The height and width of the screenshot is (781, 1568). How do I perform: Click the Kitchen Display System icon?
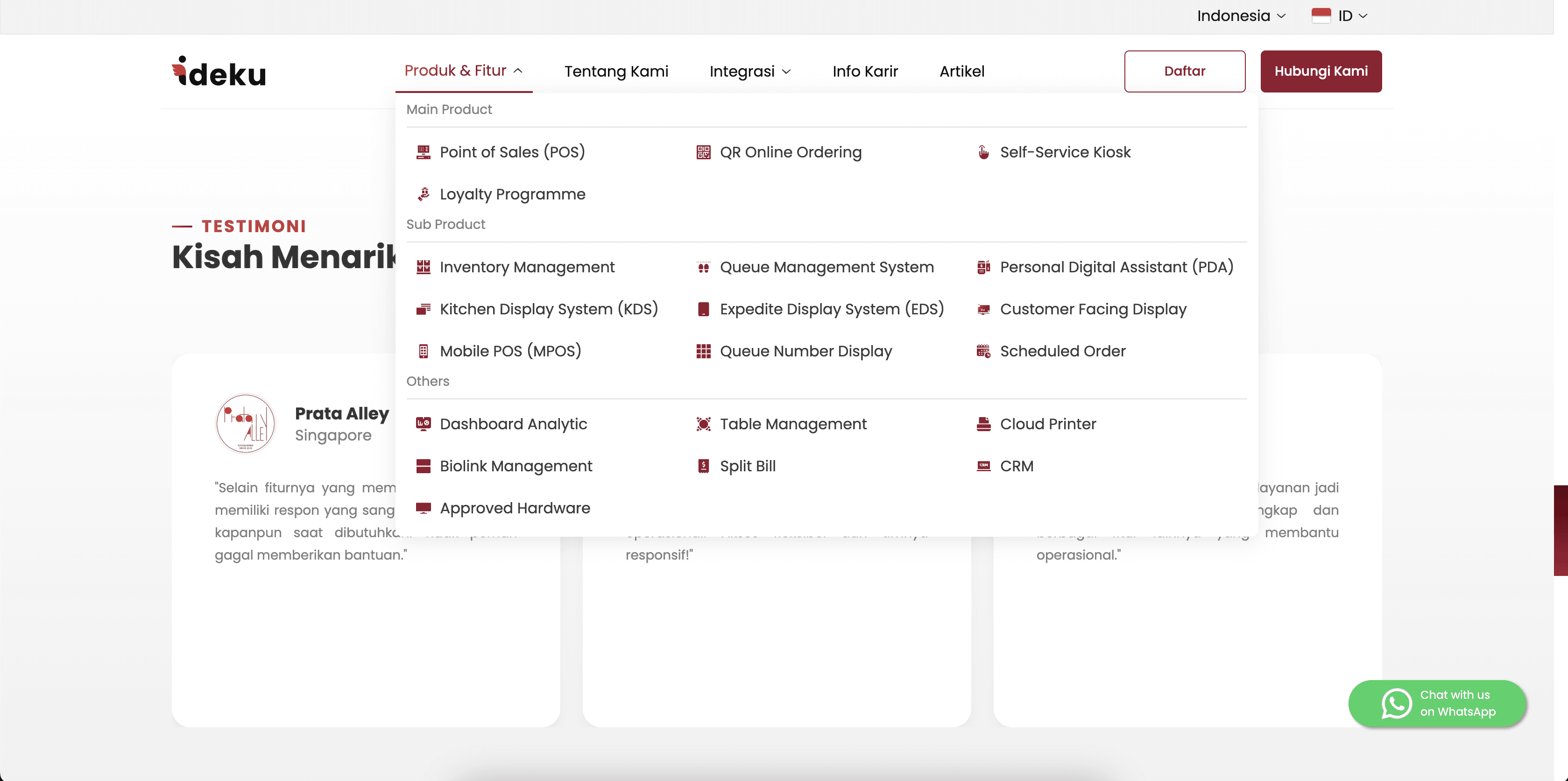click(423, 309)
